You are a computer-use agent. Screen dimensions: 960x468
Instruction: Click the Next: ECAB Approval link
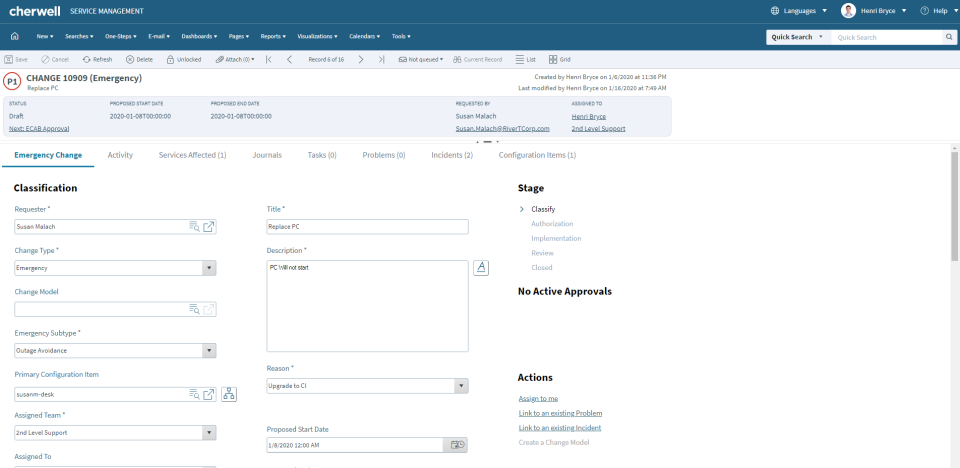point(39,129)
